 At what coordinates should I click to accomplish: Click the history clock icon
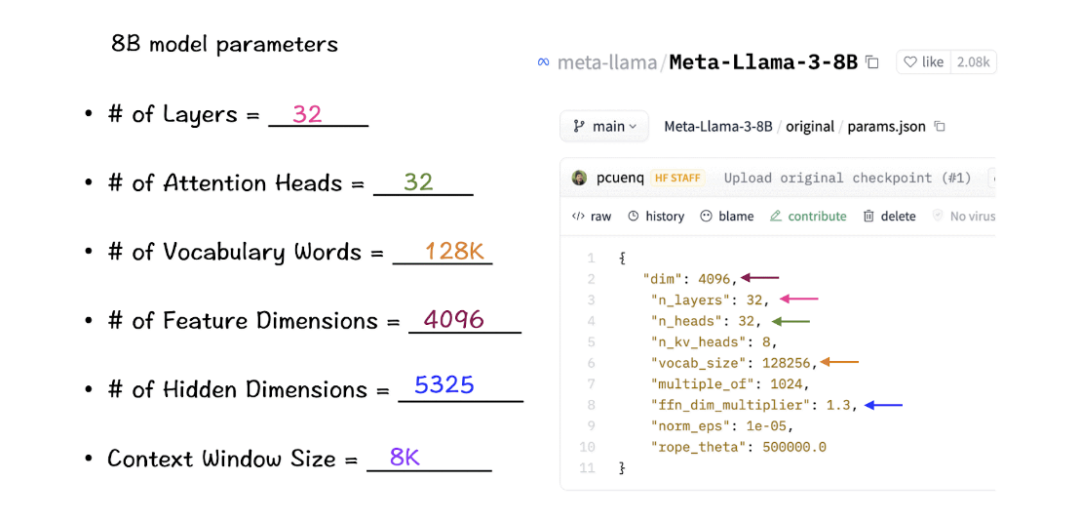point(634,216)
